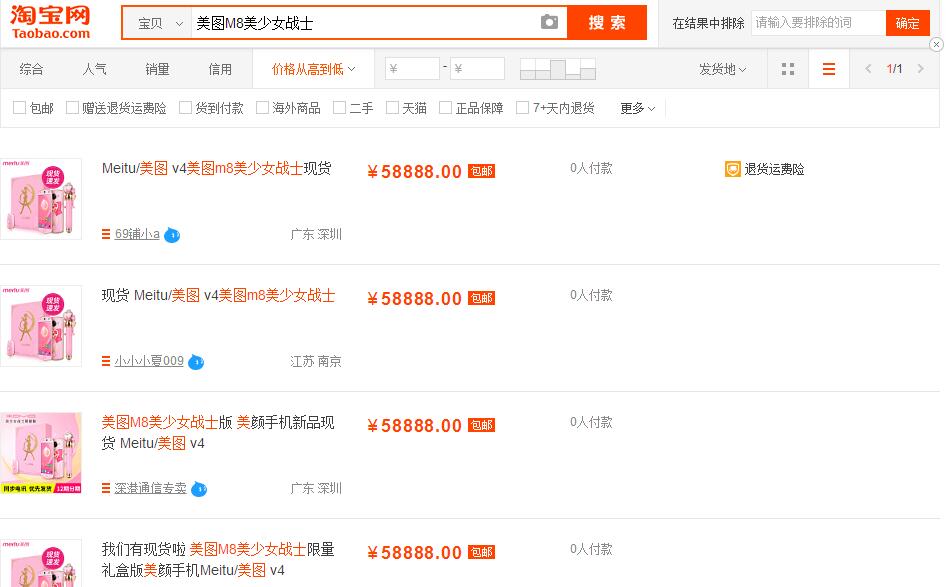Sort results by 销量
Image resolution: width=946 pixels, height=587 pixels.
157,69
